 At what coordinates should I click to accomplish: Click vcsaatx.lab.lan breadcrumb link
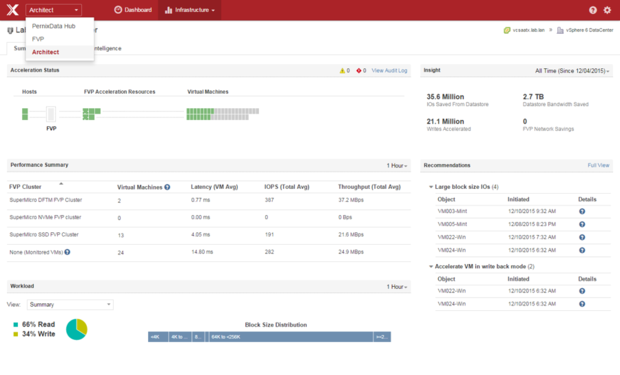pos(528,30)
